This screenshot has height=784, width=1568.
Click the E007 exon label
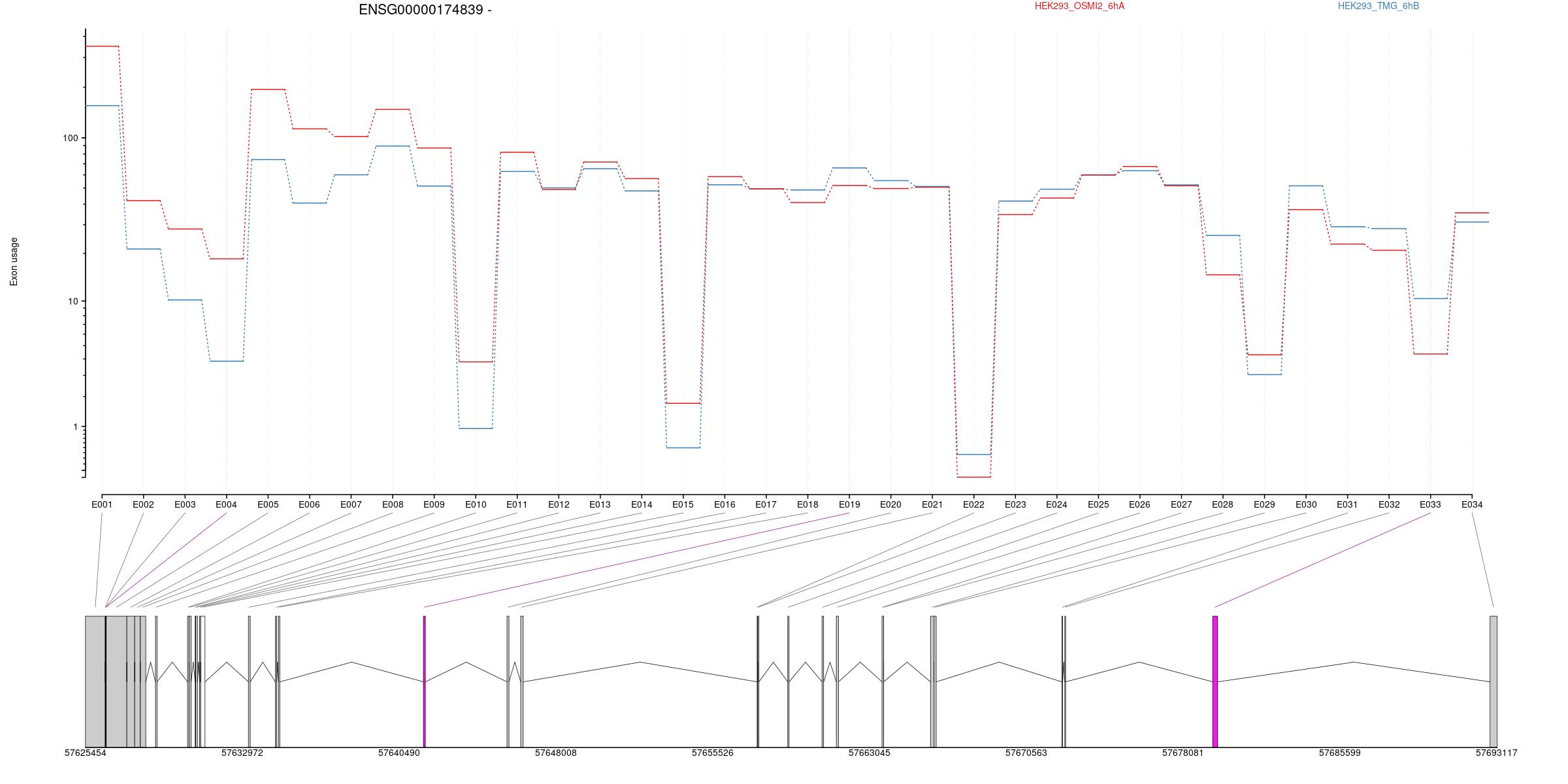(351, 504)
